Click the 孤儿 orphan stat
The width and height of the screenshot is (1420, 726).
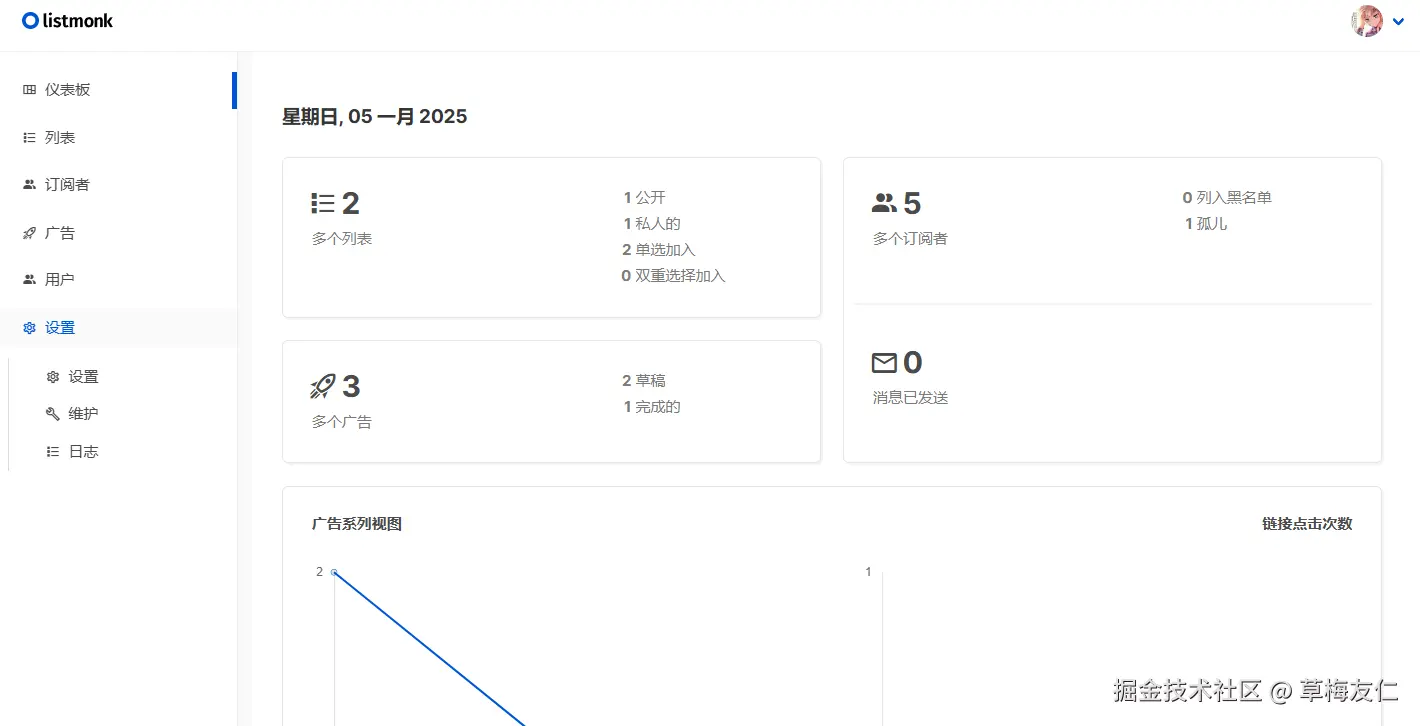click(x=1206, y=224)
